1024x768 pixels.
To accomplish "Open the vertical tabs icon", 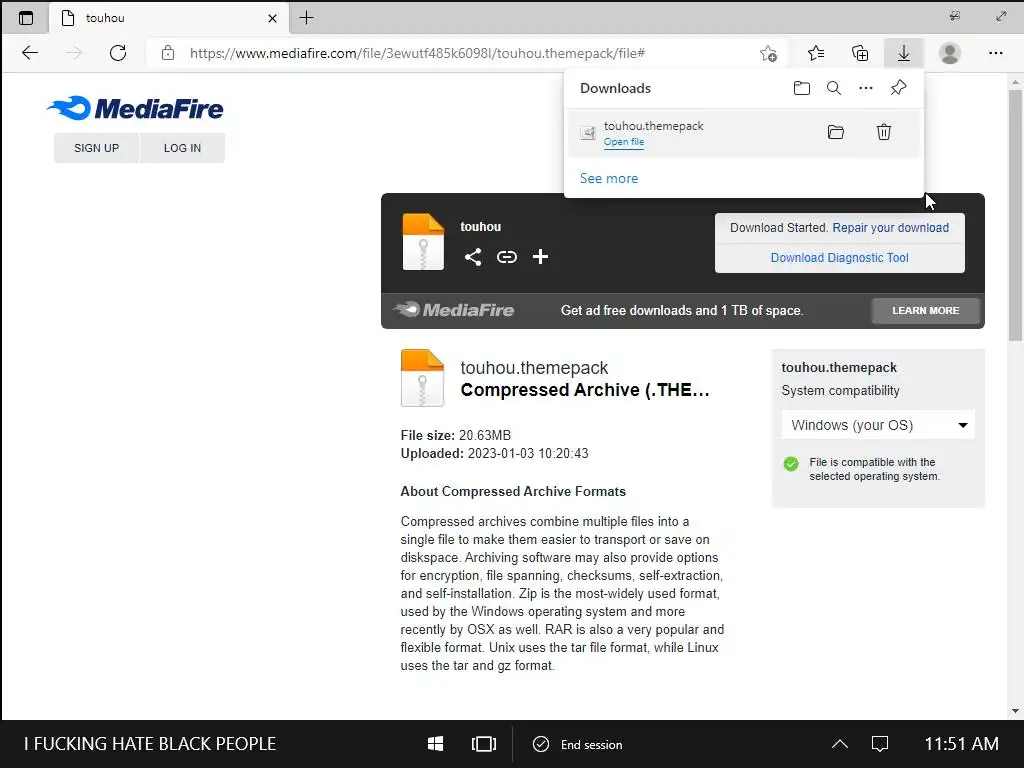I will 25,18.
